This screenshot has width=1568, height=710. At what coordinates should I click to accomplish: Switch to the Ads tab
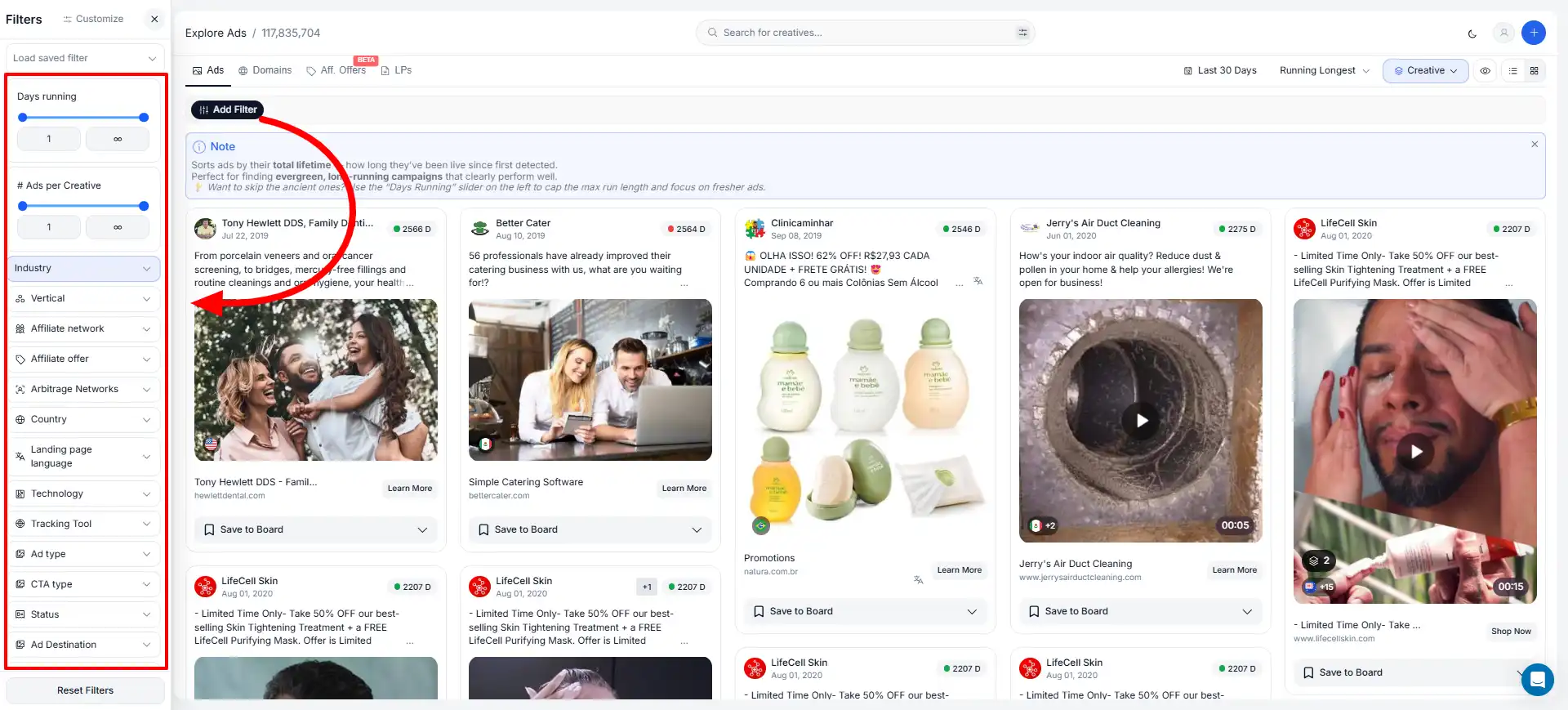(208, 70)
